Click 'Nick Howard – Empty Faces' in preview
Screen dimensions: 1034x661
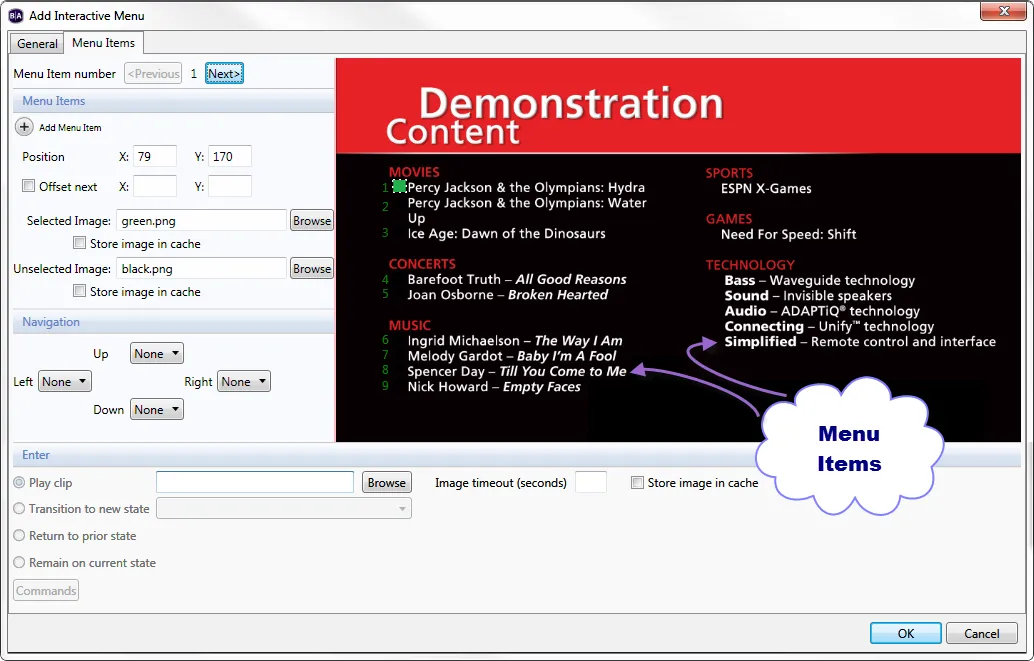click(494, 387)
